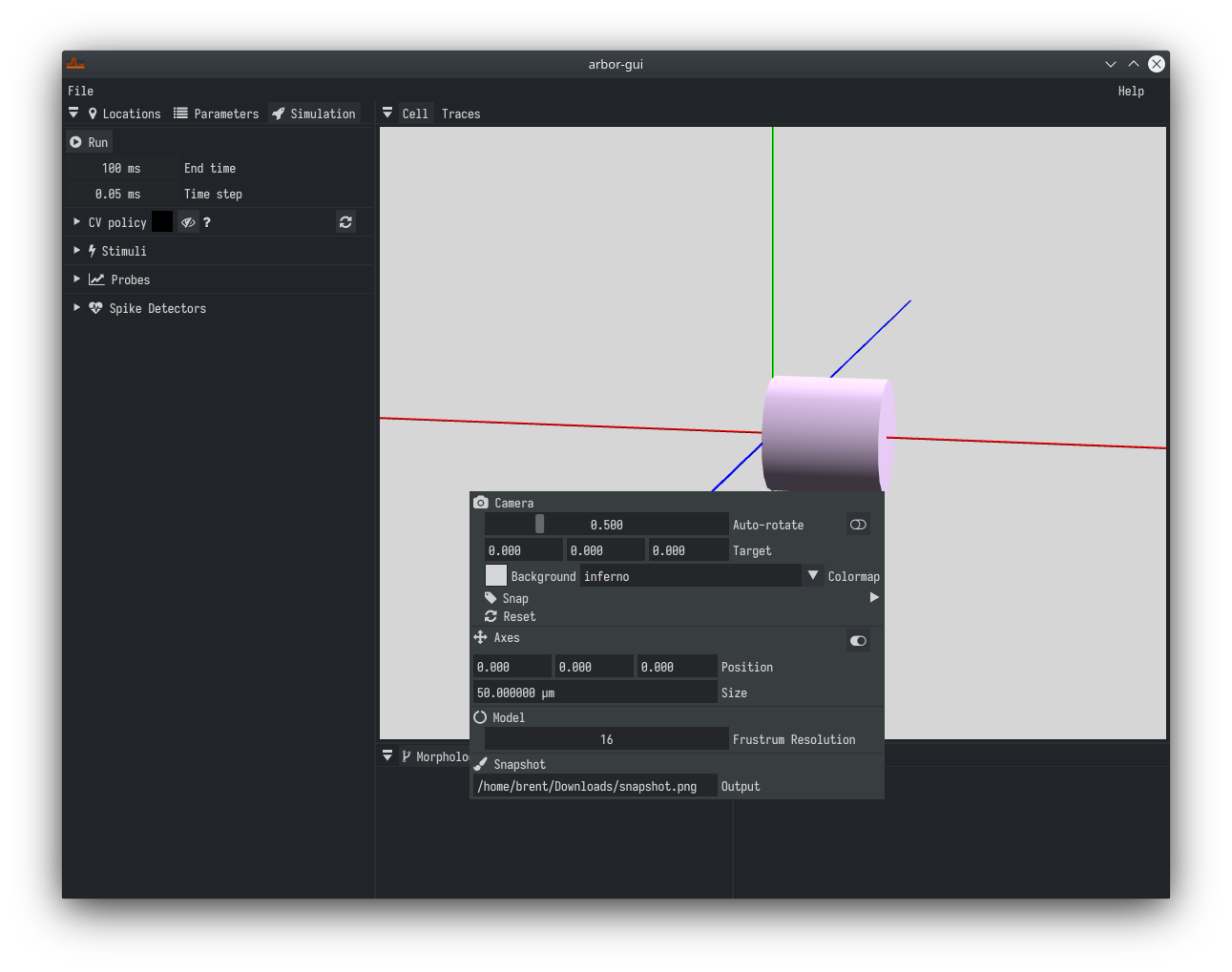The height and width of the screenshot is (972, 1232).
Task: Toggle the Auto-rotate switch
Action: (858, 525)
